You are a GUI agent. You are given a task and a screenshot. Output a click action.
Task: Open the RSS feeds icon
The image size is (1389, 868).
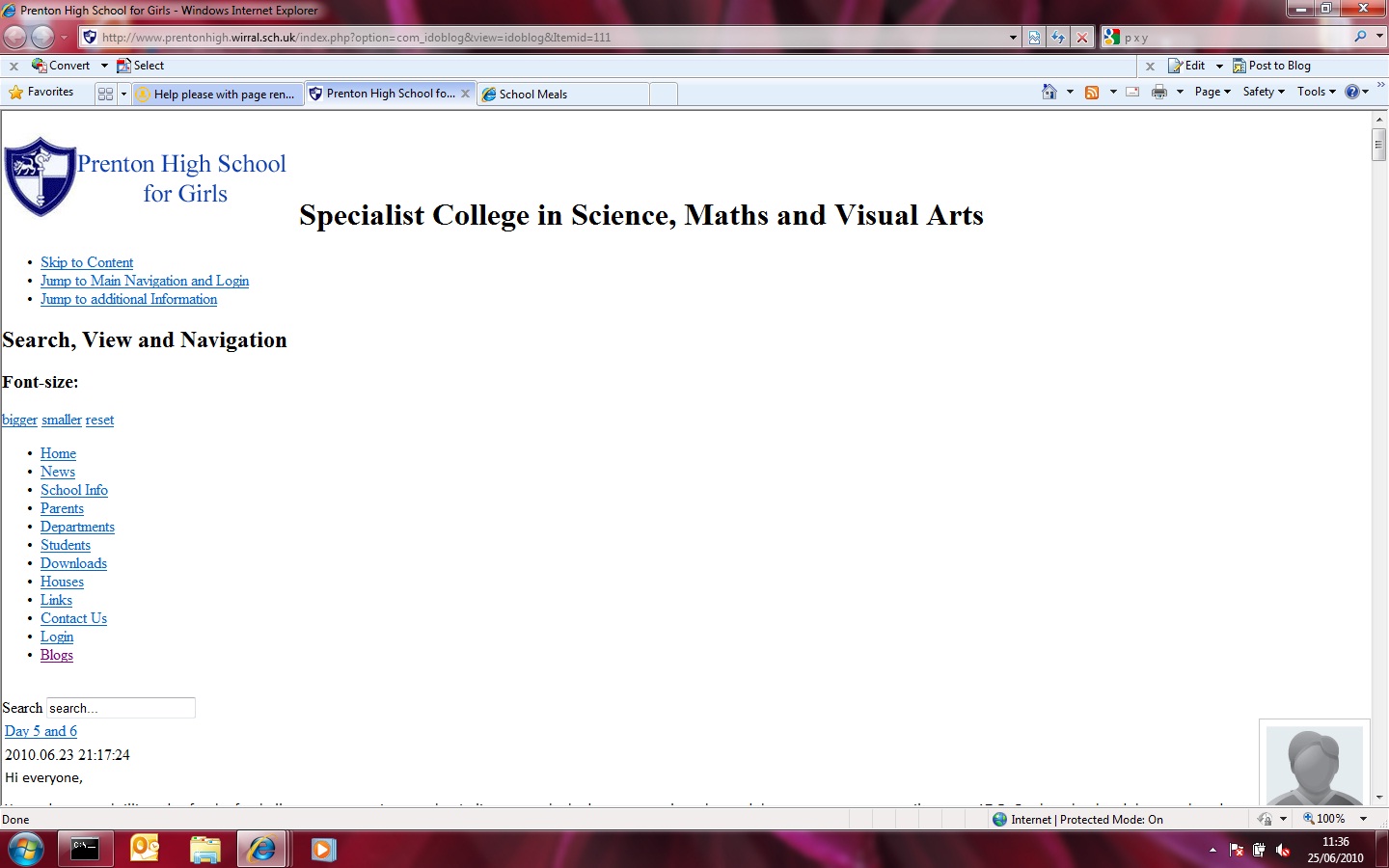(x=1092, y=92)
